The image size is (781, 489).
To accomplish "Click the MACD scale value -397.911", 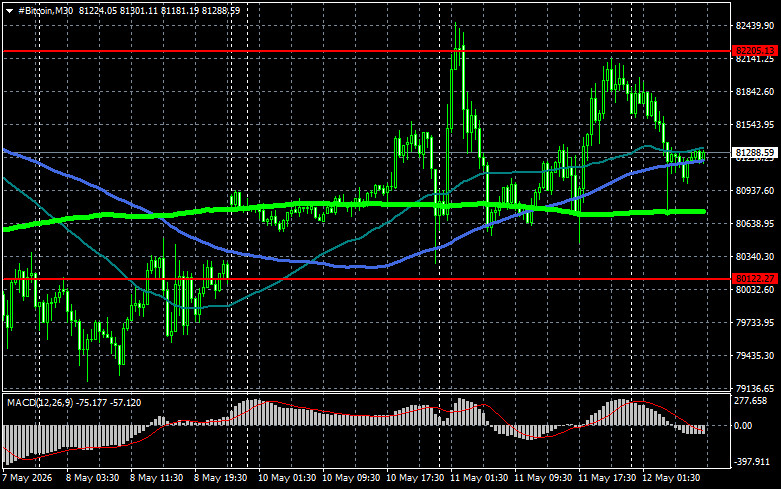I will coord(752,462).
